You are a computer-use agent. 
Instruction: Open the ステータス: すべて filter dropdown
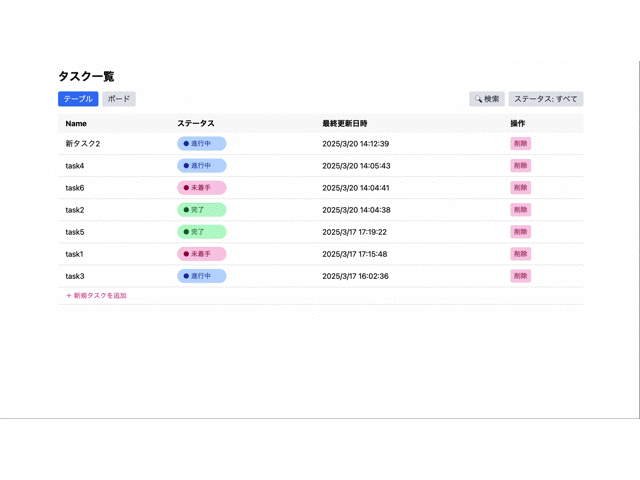(x=546, y=99)
